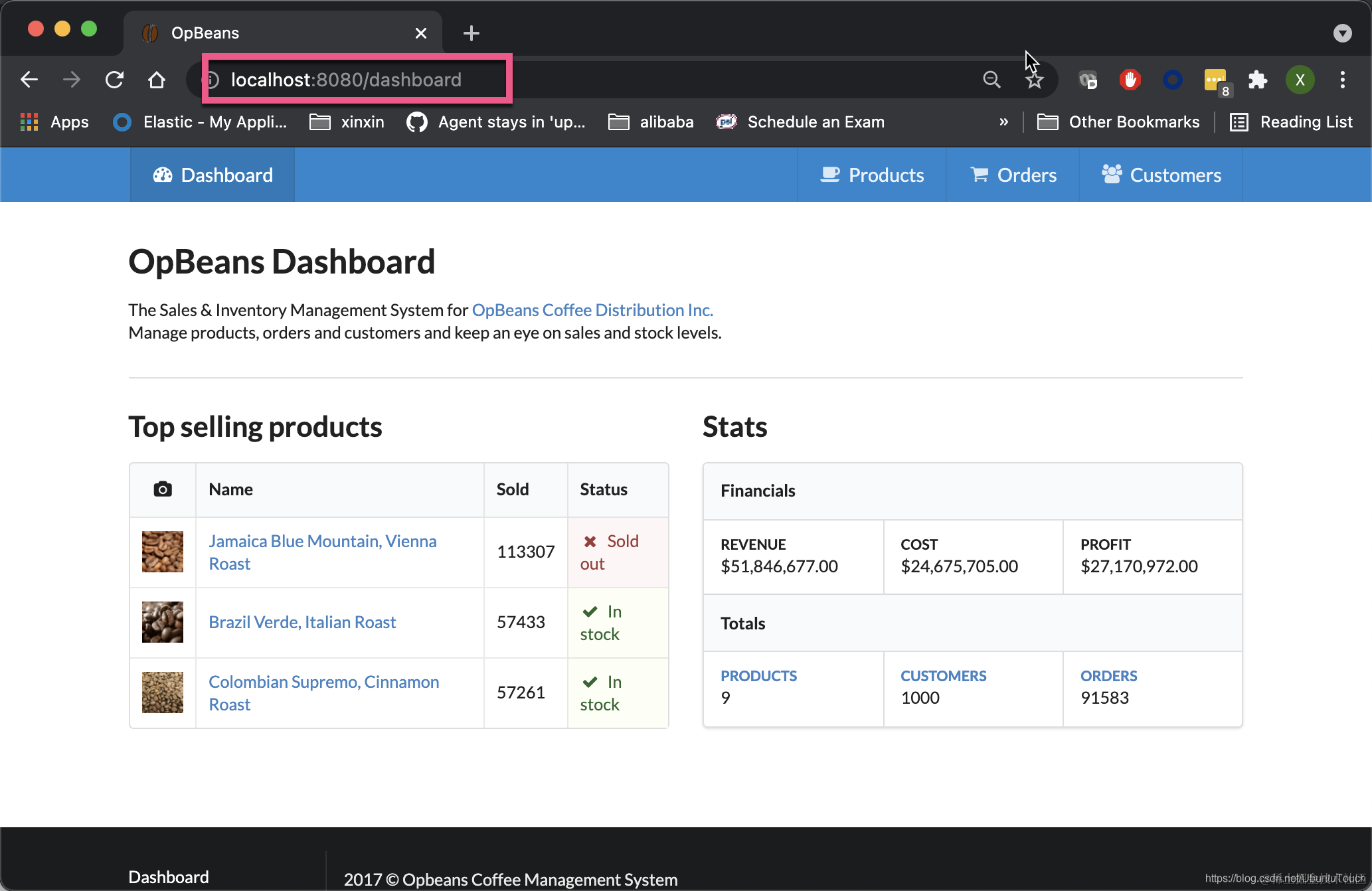Click the localhost address bar field
Viewport: 1372px width, 891px height.
pos(345,80)
